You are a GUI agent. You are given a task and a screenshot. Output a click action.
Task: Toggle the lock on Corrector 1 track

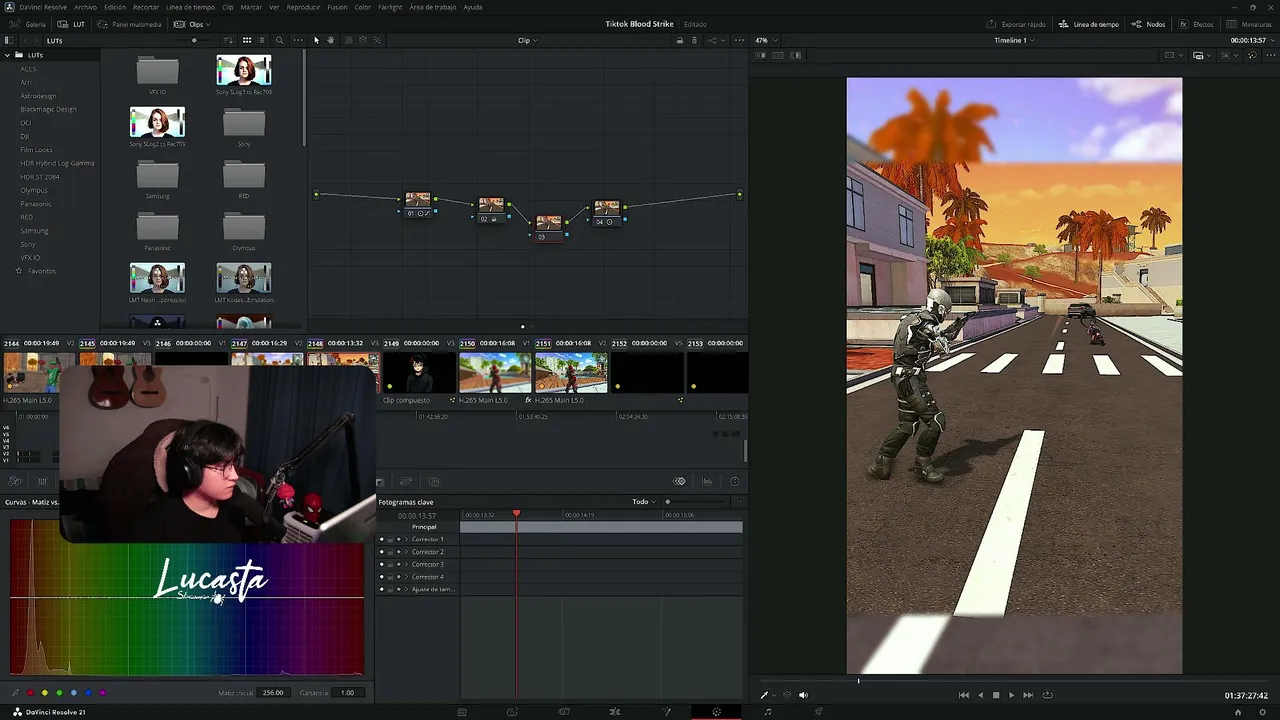pos(390,539)
